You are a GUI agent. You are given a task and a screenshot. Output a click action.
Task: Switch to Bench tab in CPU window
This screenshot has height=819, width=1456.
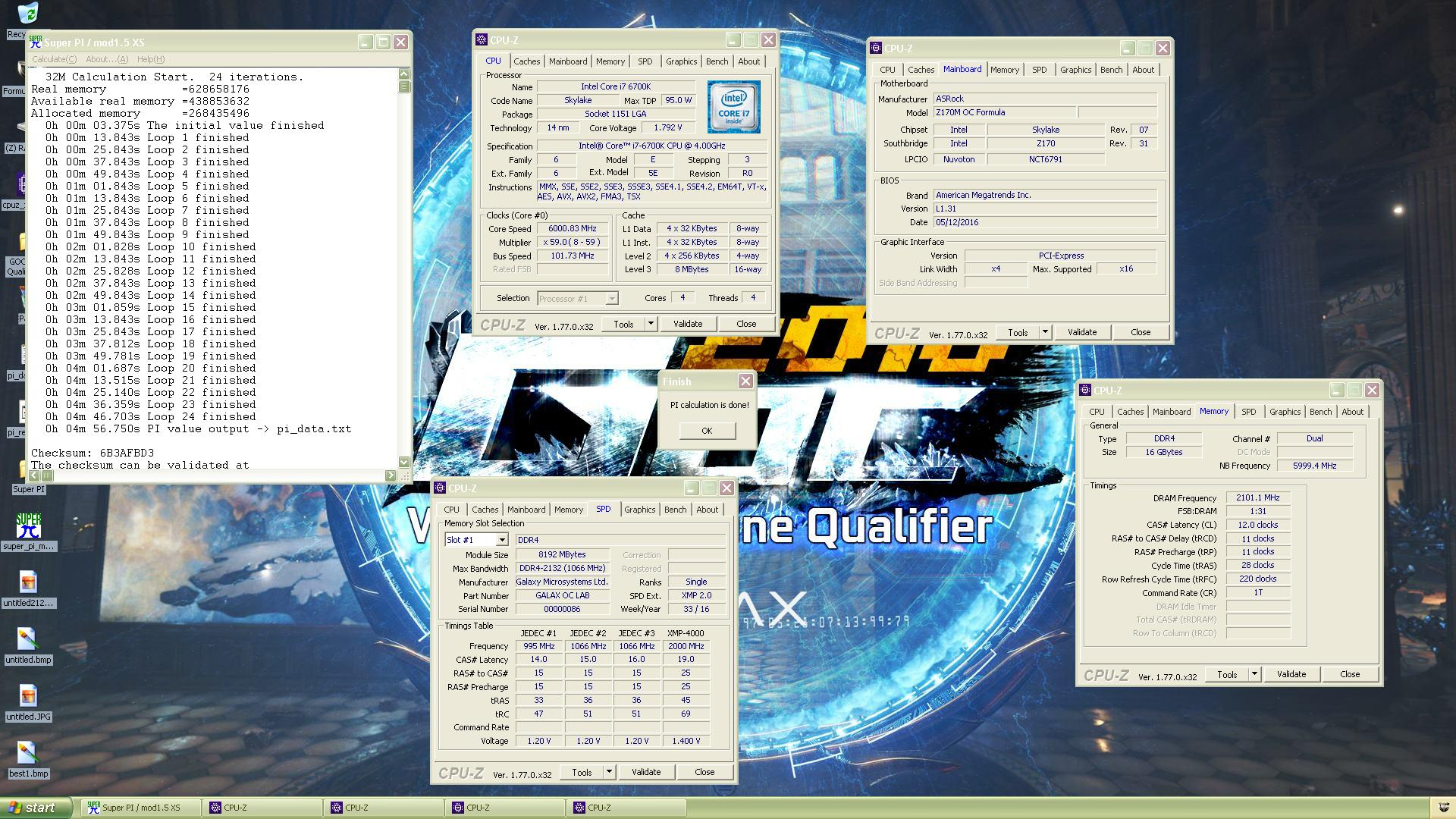coord(717,61)
